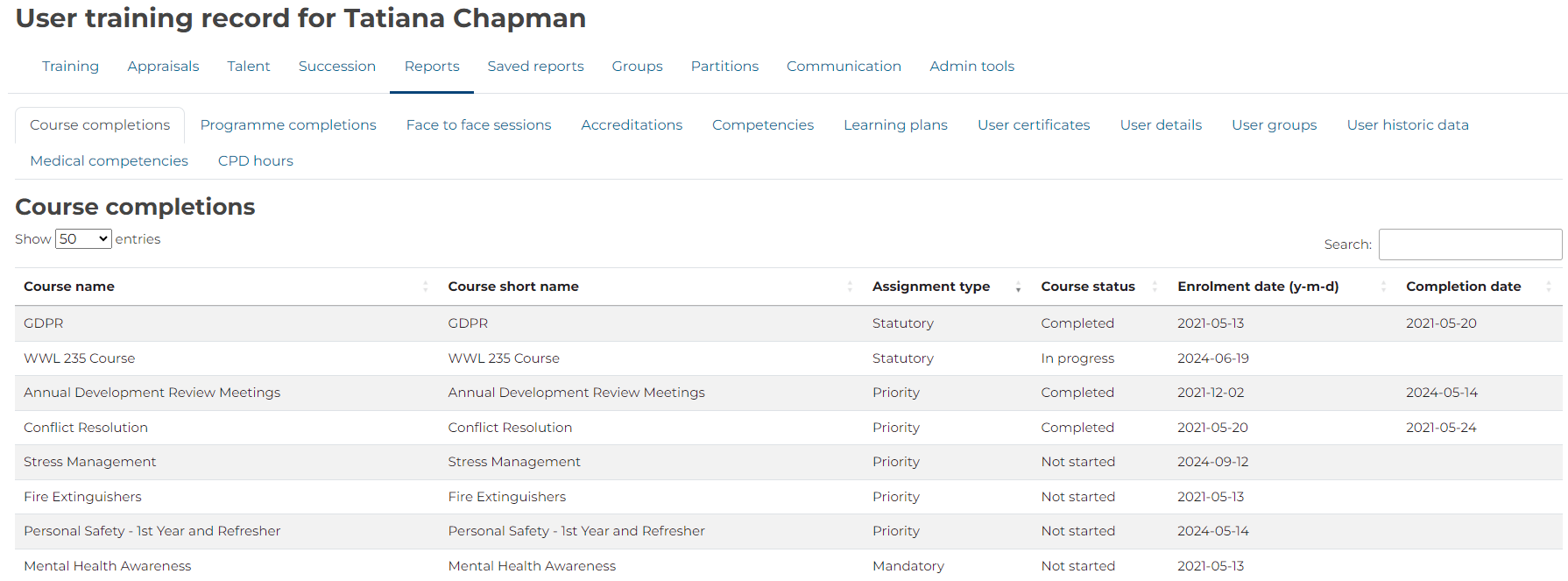
Task: Sort by Course short name arrows
Action: tap(850, 287)
